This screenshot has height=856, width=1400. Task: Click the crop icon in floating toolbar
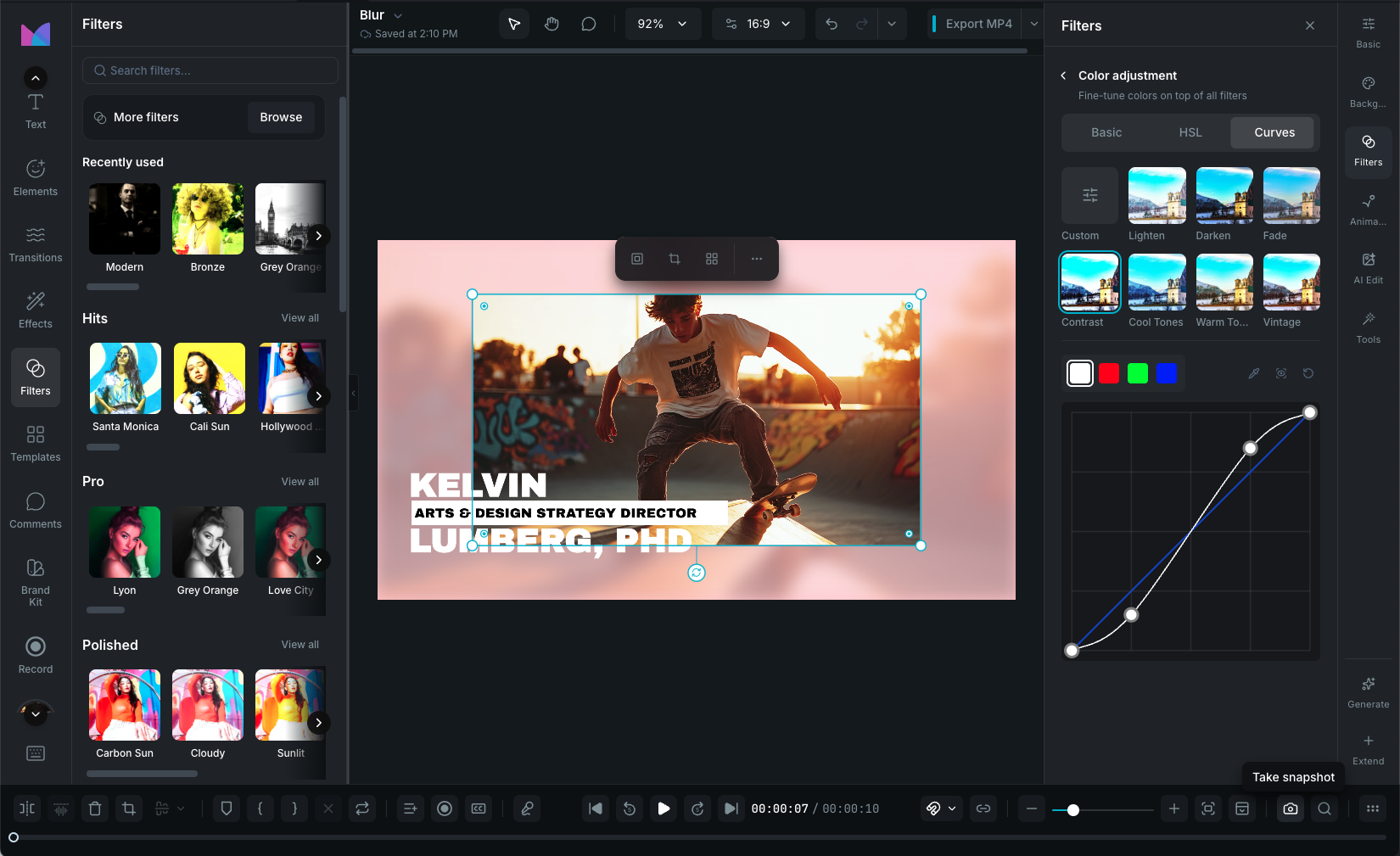(675, 259)
